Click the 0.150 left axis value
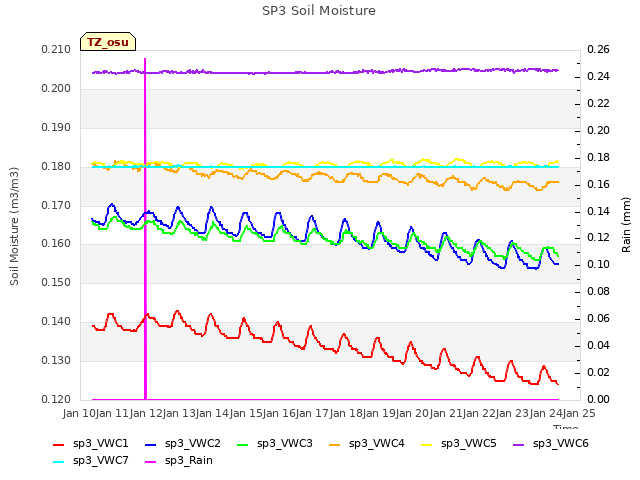This screenshot has width=640, height=480. point(56,282)
